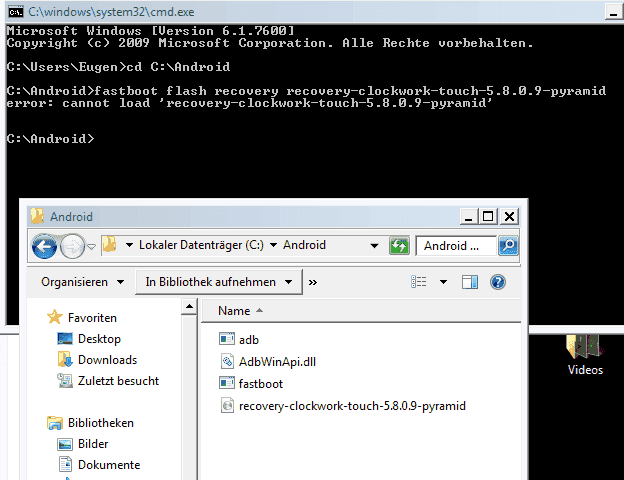Image resolution: width=624 pixels, height=480 pixels.
Task: Click the cmd window command prompt line
Action: tap(51, 139)
